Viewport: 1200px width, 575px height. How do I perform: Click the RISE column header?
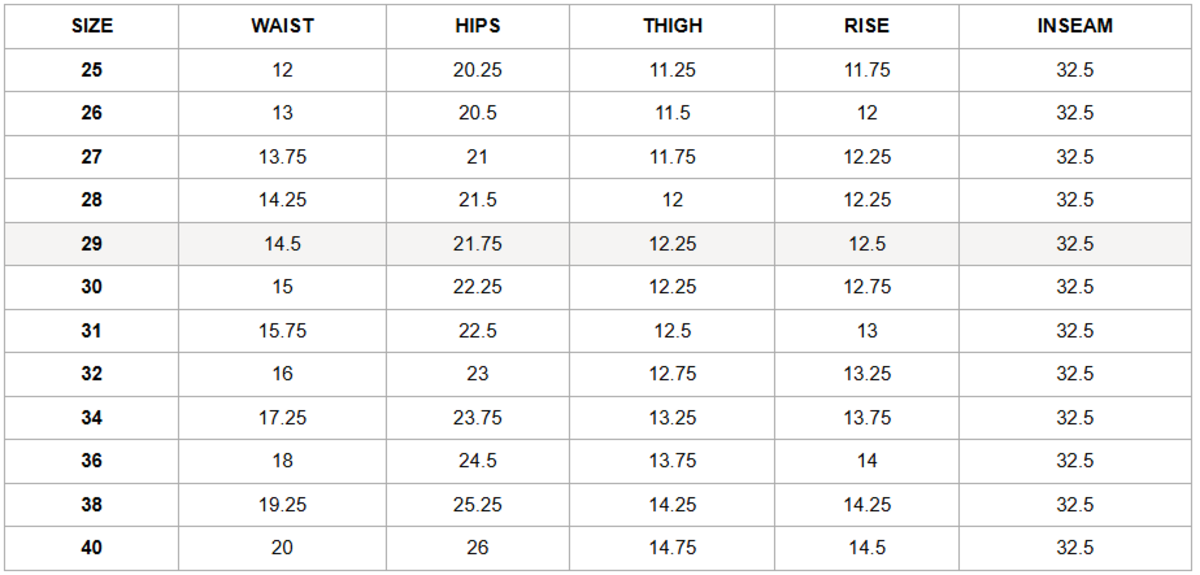[866, 27]
